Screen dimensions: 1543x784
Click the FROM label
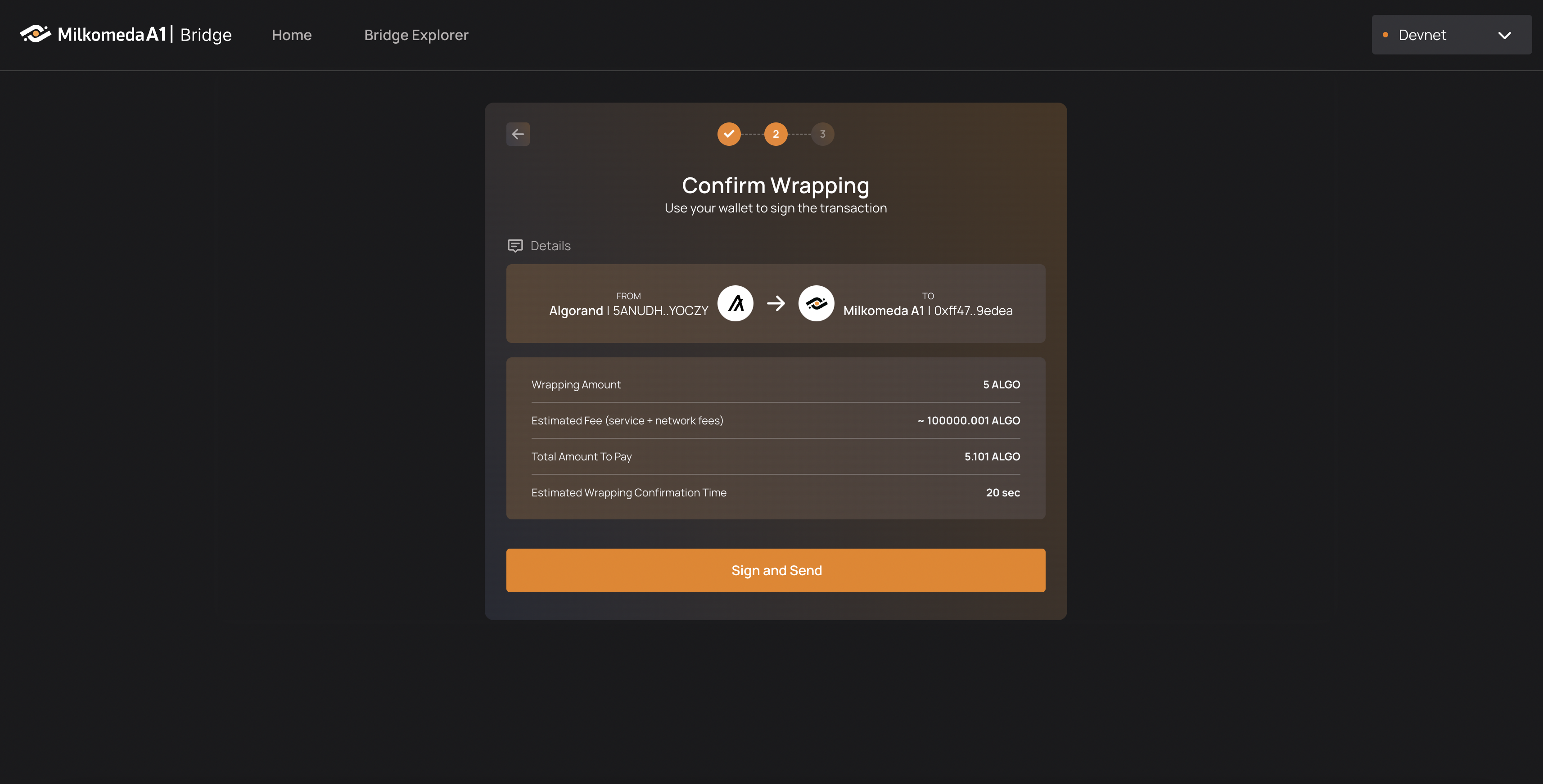click(x=628, y=296)
